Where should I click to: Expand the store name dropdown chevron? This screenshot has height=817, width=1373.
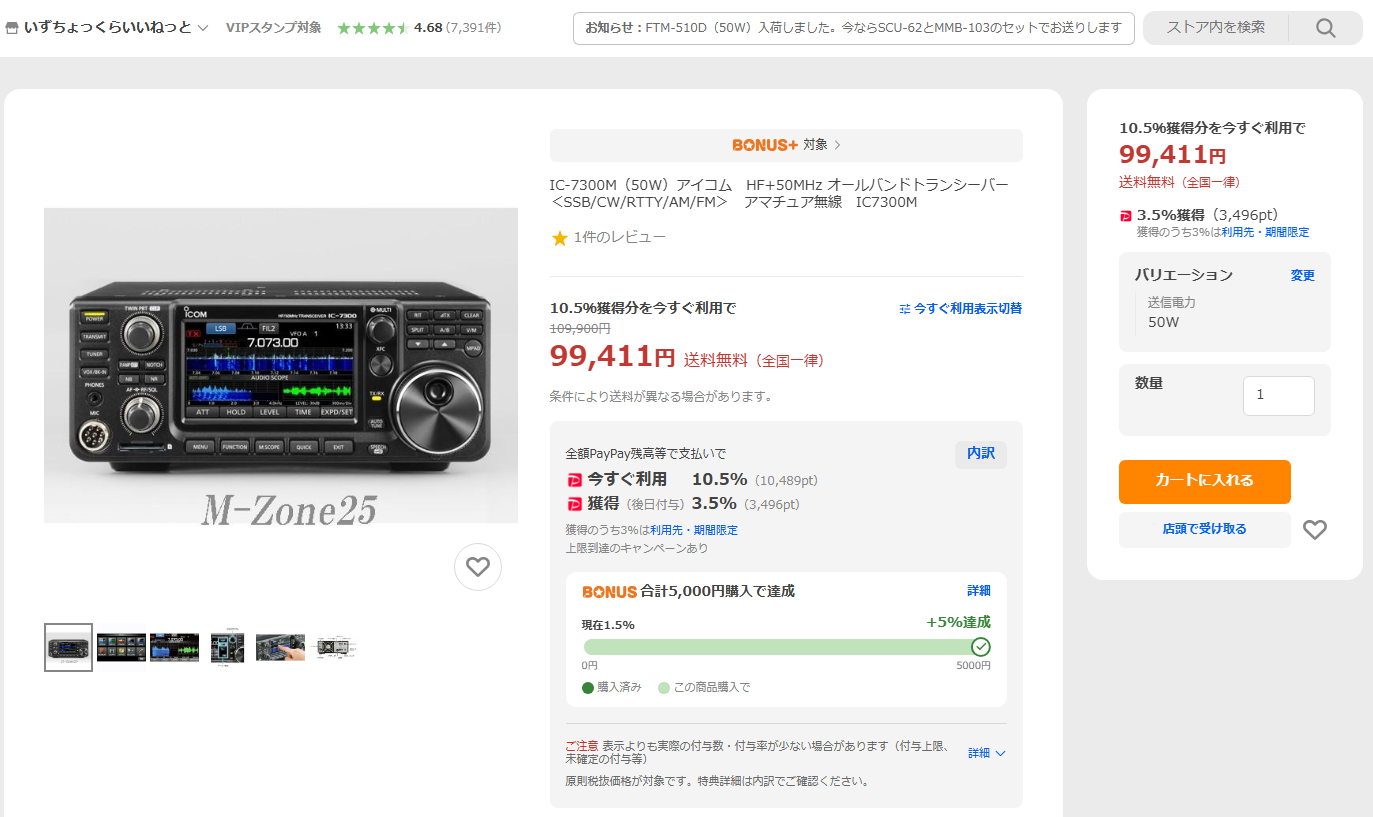pos(203,28)
